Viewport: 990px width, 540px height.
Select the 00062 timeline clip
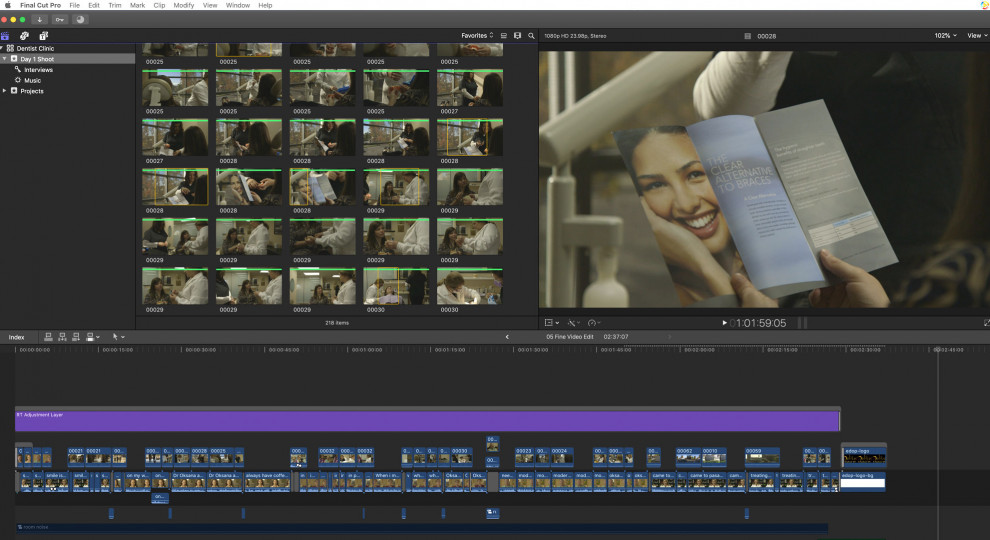pos(688,457)
